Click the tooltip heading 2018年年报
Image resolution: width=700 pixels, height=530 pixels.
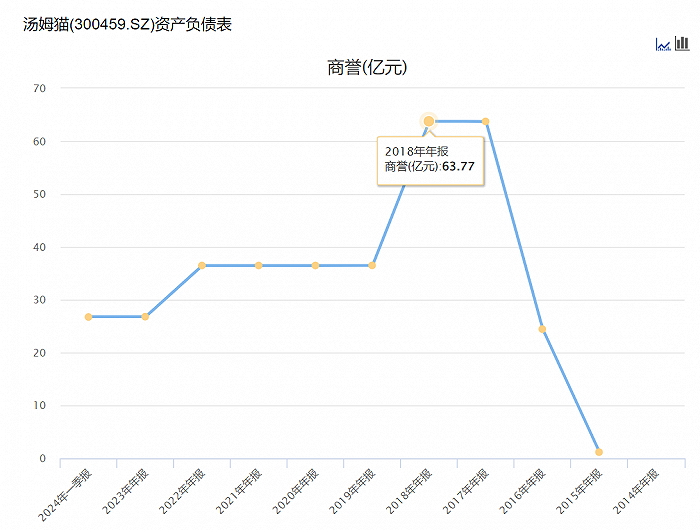(417, 151)
